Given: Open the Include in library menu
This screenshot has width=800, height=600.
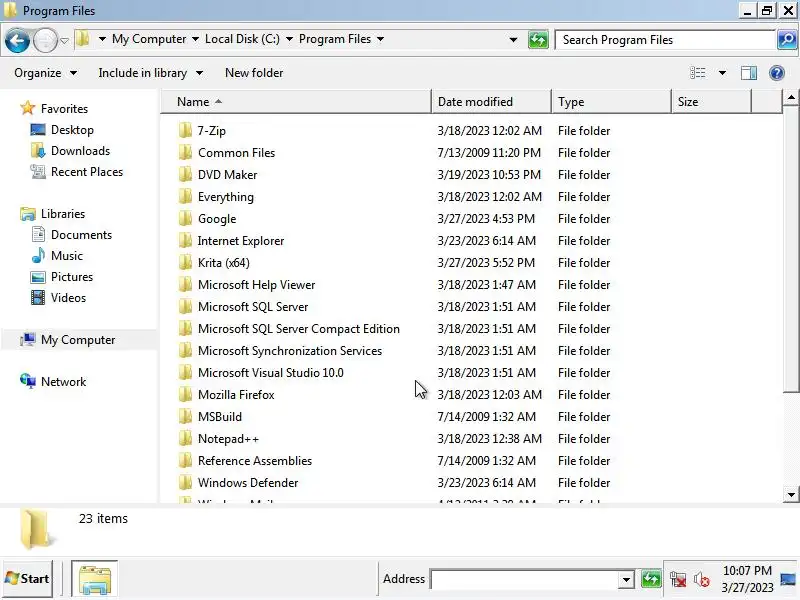Looking at the screenshot, I should tap(150, 73).
